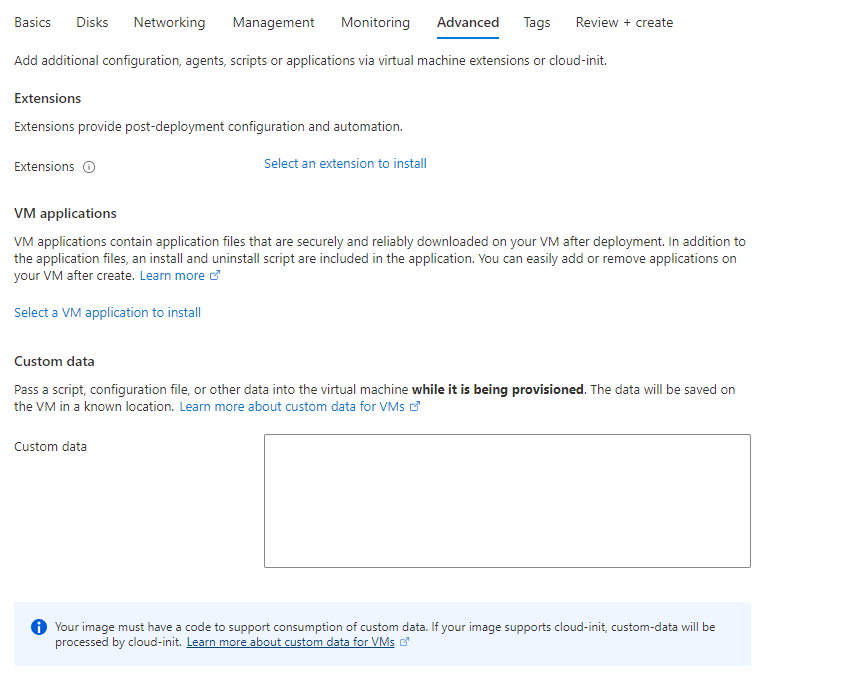
Task: Switch to the Tags tab
Action: [536, 22]
